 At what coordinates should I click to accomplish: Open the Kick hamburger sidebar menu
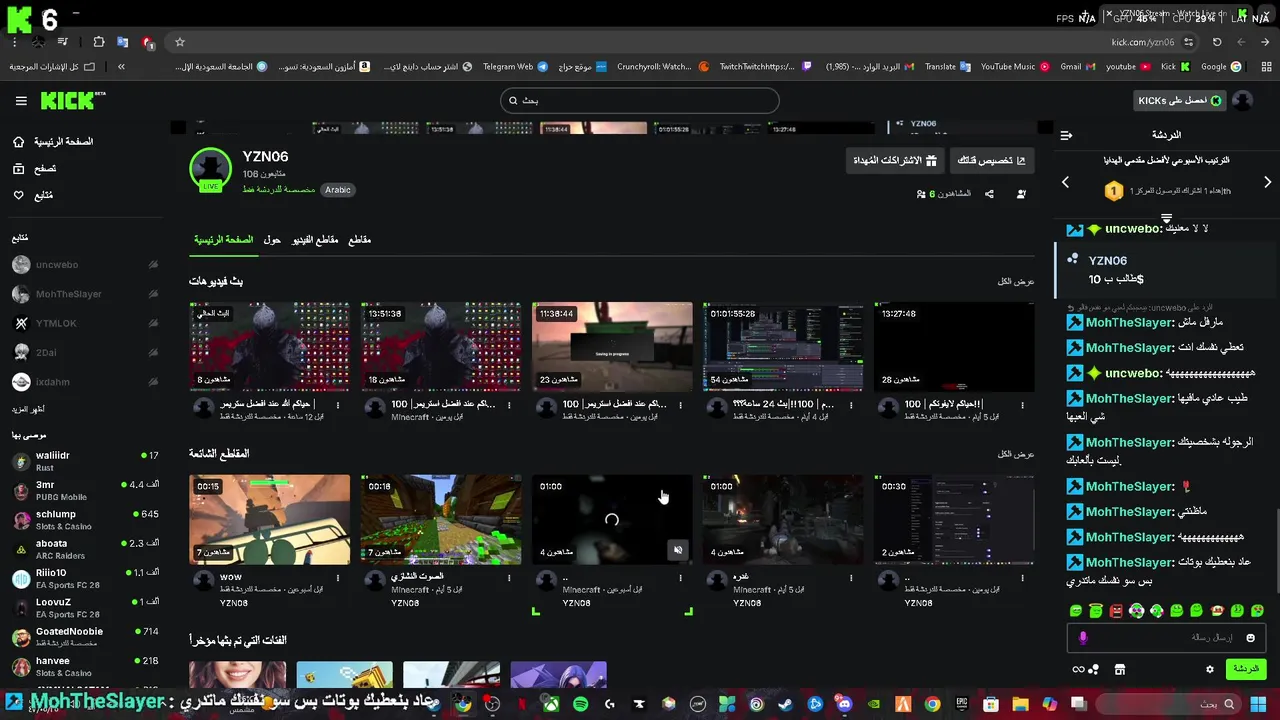pos(21,100)
